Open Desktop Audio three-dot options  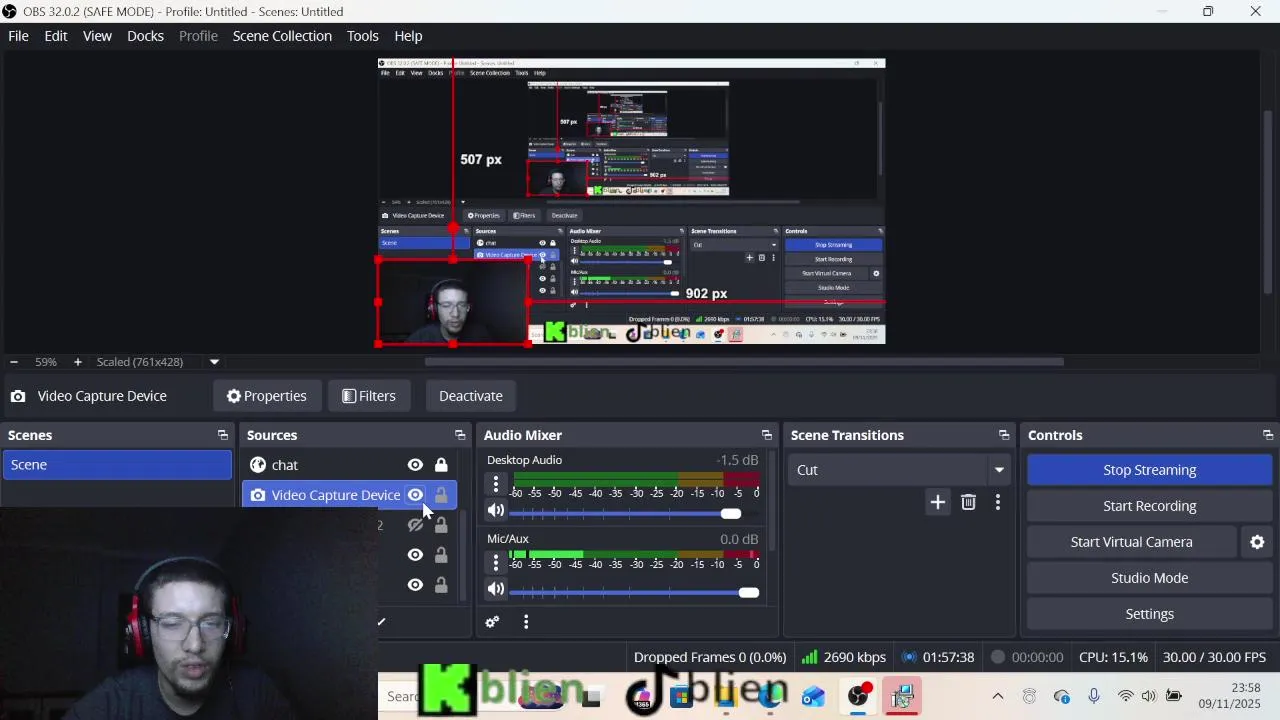496,484
